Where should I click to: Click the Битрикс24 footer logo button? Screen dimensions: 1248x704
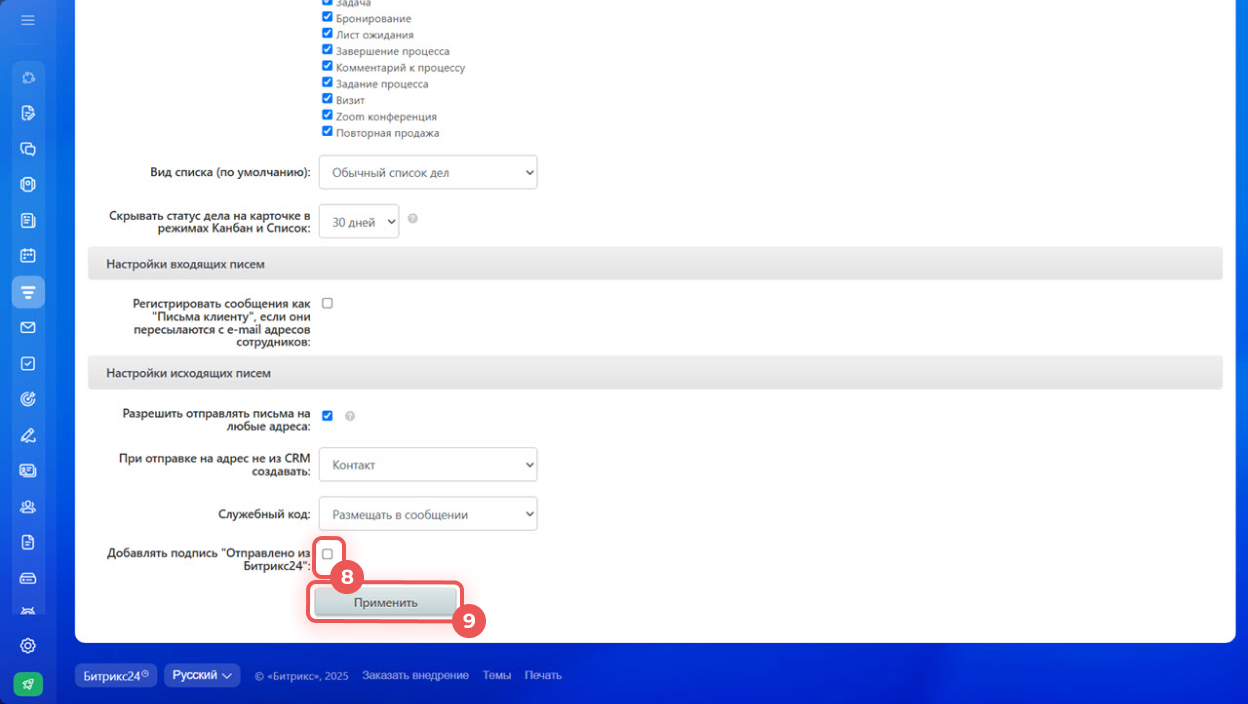pyautogui.click(x=116, y=675)
